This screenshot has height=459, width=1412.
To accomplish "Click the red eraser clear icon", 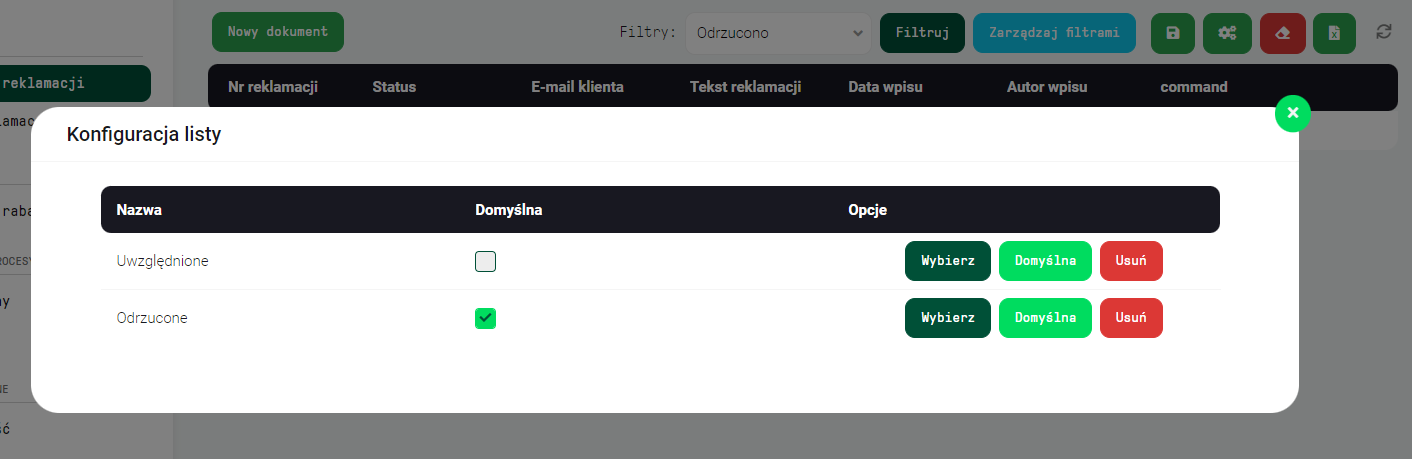I will pyautogui.click(x=1281, y=33).
